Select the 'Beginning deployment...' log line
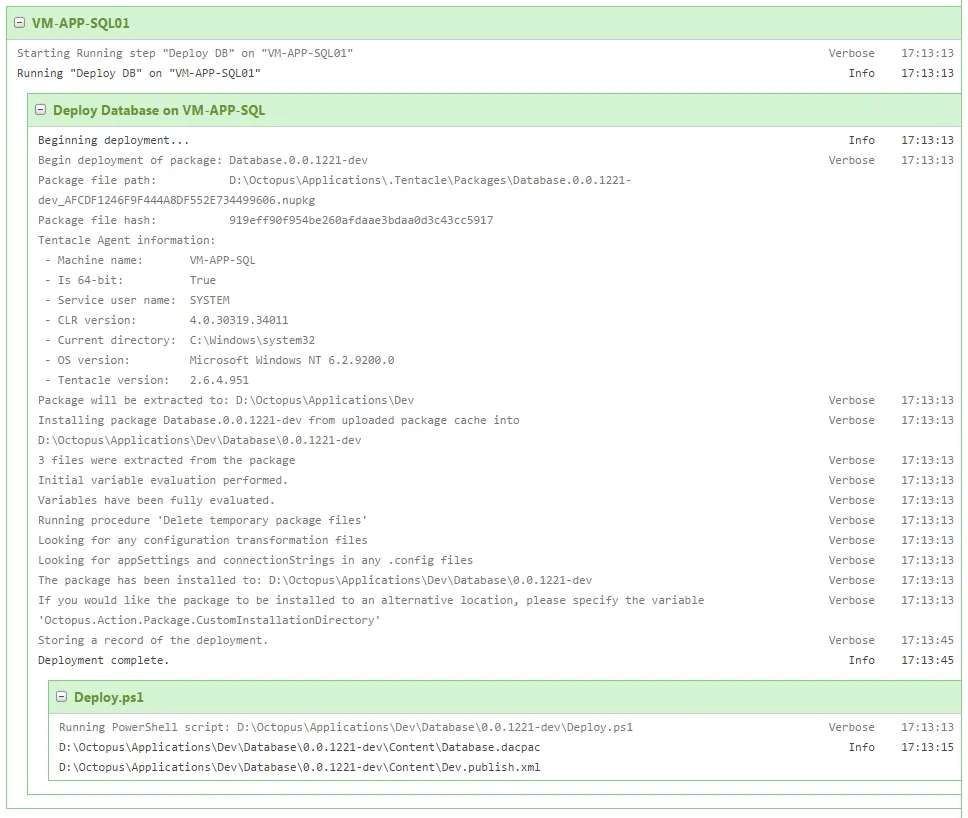 pyautogui.click(x=113, y=140)
